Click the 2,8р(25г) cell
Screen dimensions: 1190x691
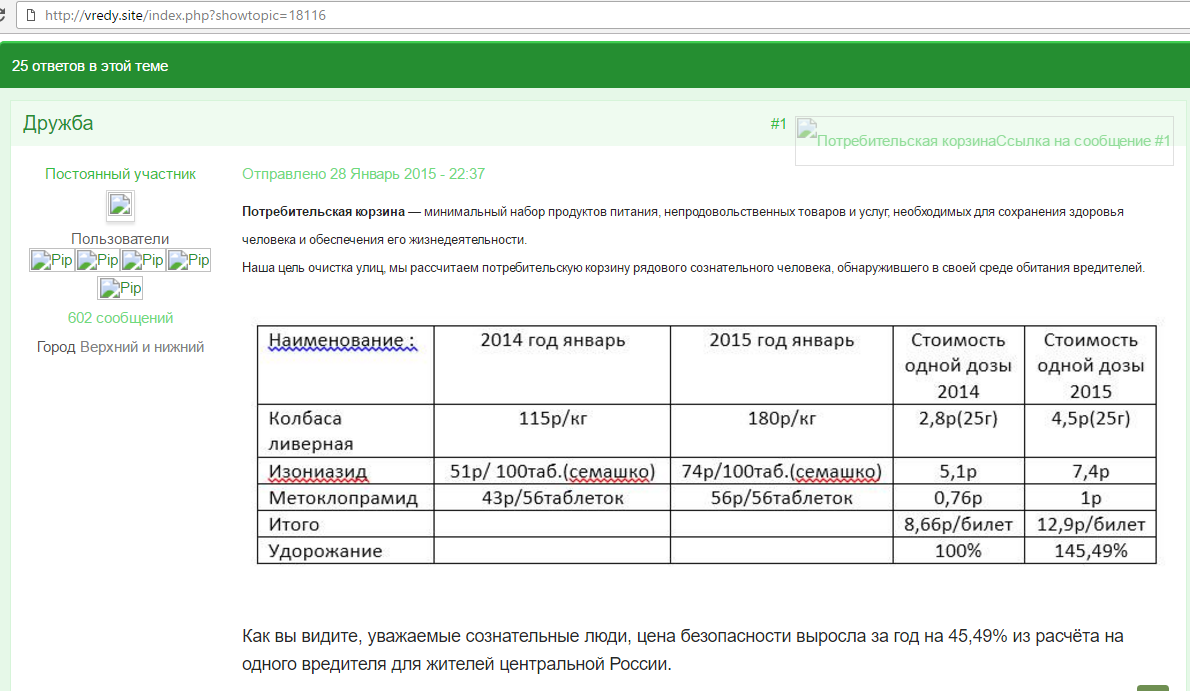pos(959,431)
